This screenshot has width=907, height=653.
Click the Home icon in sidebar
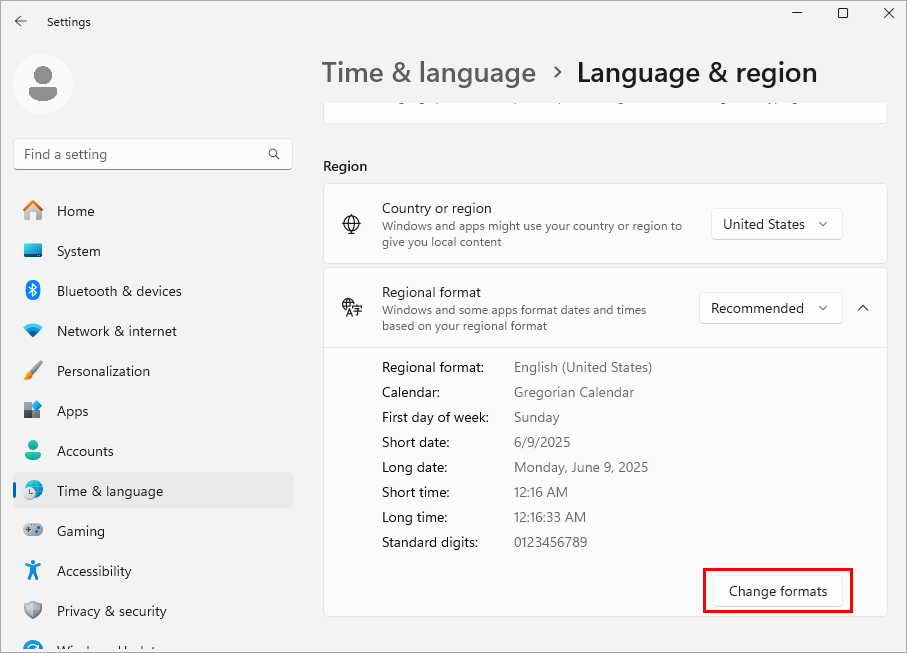[33, 211]
